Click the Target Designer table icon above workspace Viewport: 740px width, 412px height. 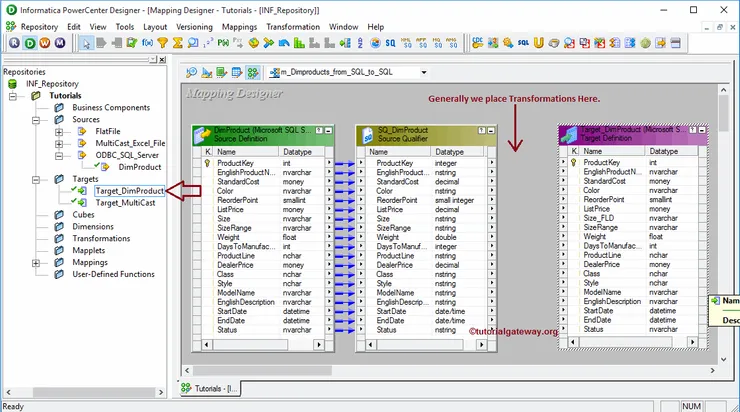point(237,72)
